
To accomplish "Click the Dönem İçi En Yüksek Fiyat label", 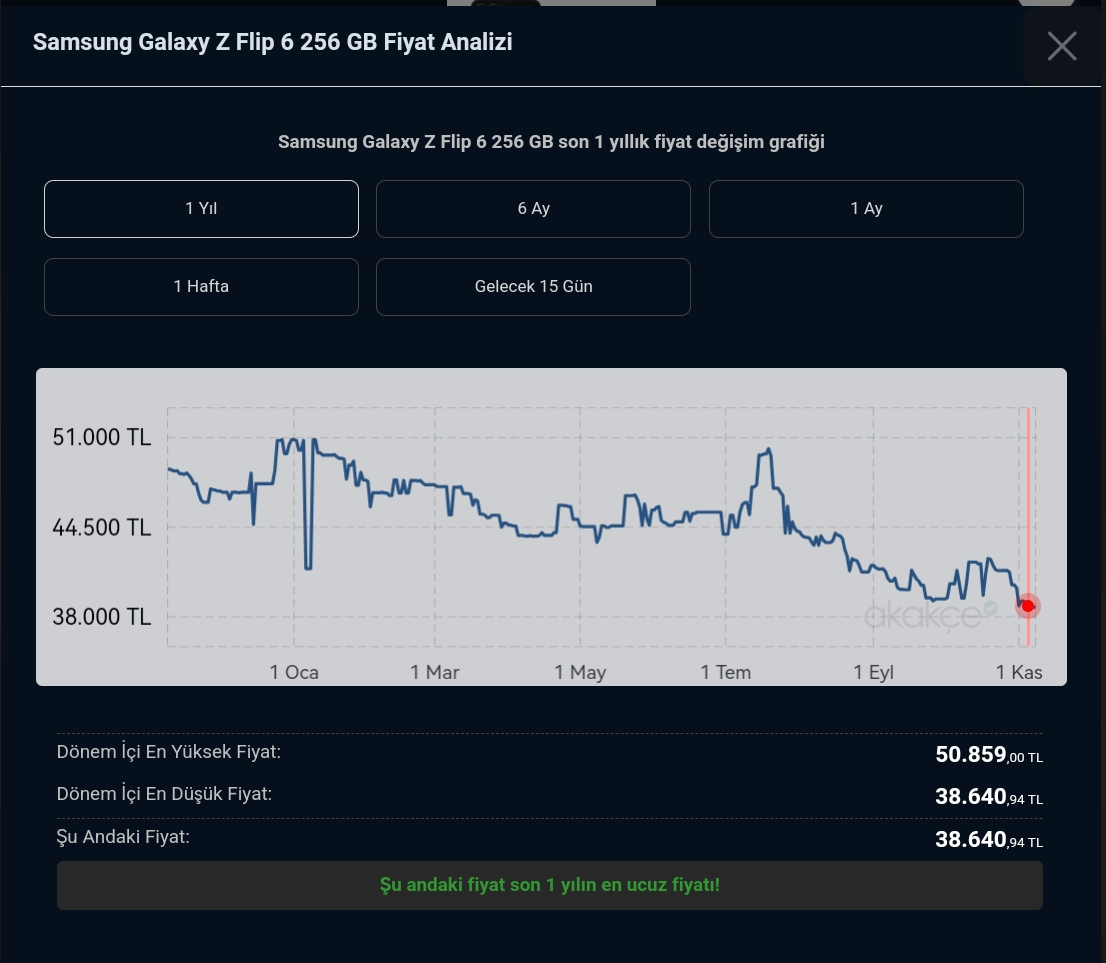I will click(x=169, y=752).
